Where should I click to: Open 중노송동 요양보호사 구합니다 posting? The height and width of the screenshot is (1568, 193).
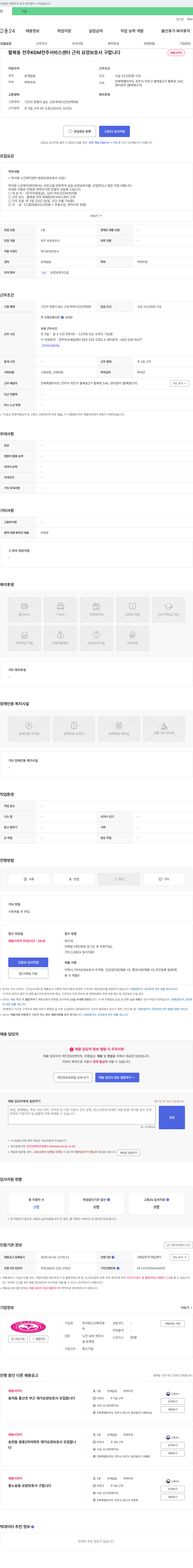29,1486
